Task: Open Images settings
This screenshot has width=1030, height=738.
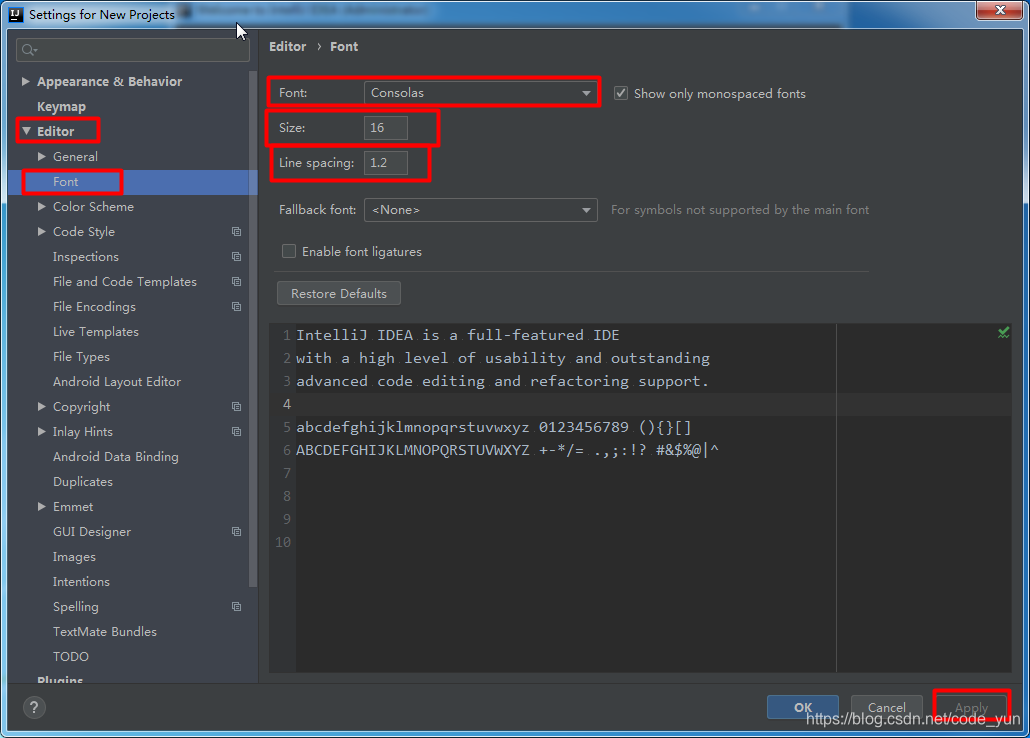Action: 74,557
